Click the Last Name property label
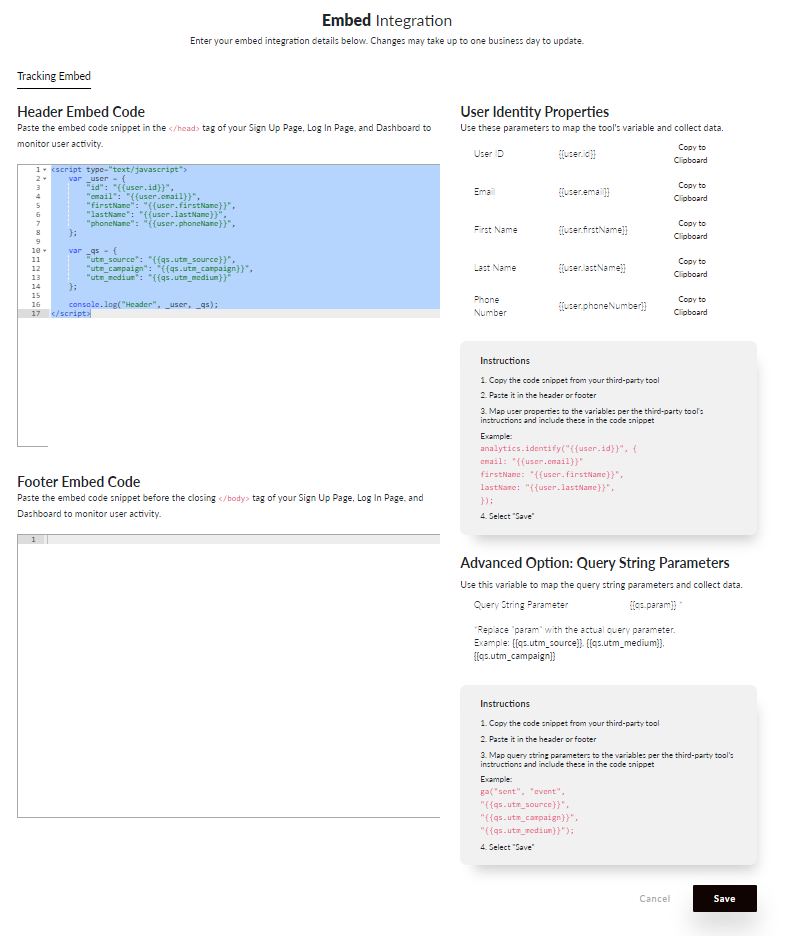Image resolution: width=793 pixels, height=936 pixels. 495,268
